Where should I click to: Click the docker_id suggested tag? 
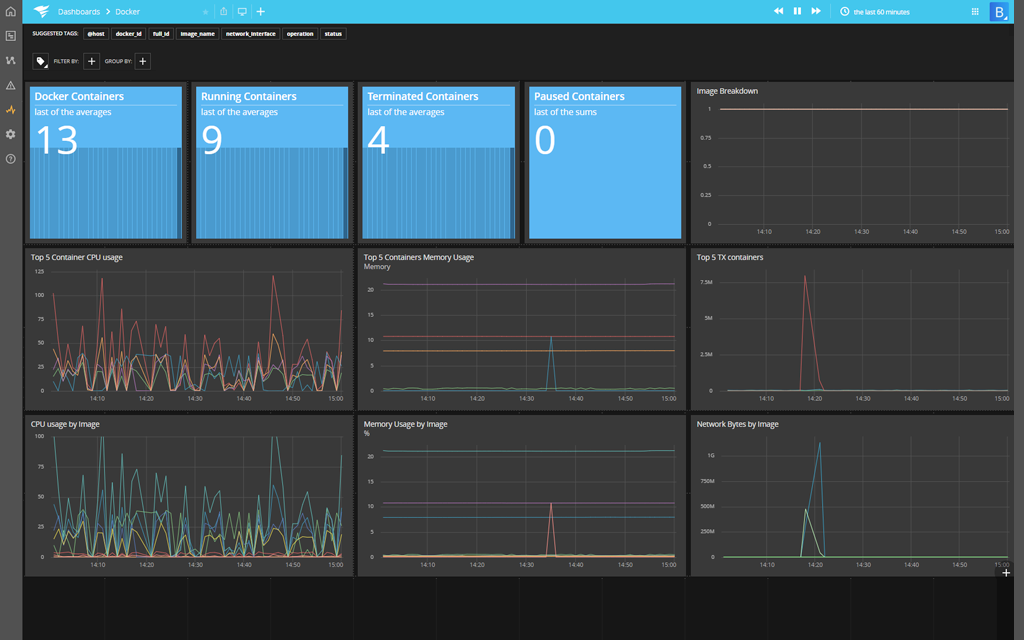[x=128, y=33]
